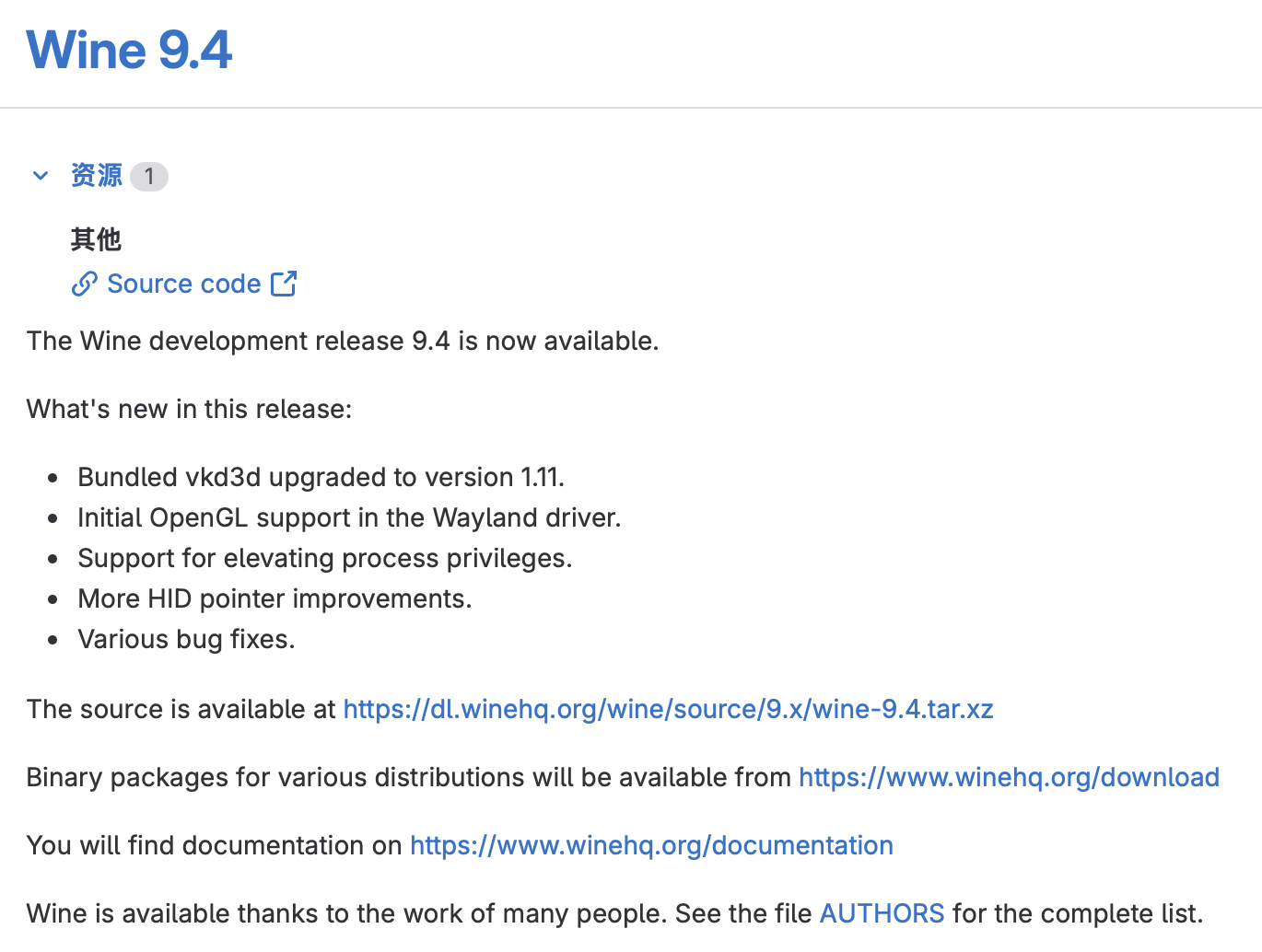Click the 'development release 9.4 is now available' sentence
Image resolution: width=1262 pixels, height=952 pixels.
tap(343, 341)
